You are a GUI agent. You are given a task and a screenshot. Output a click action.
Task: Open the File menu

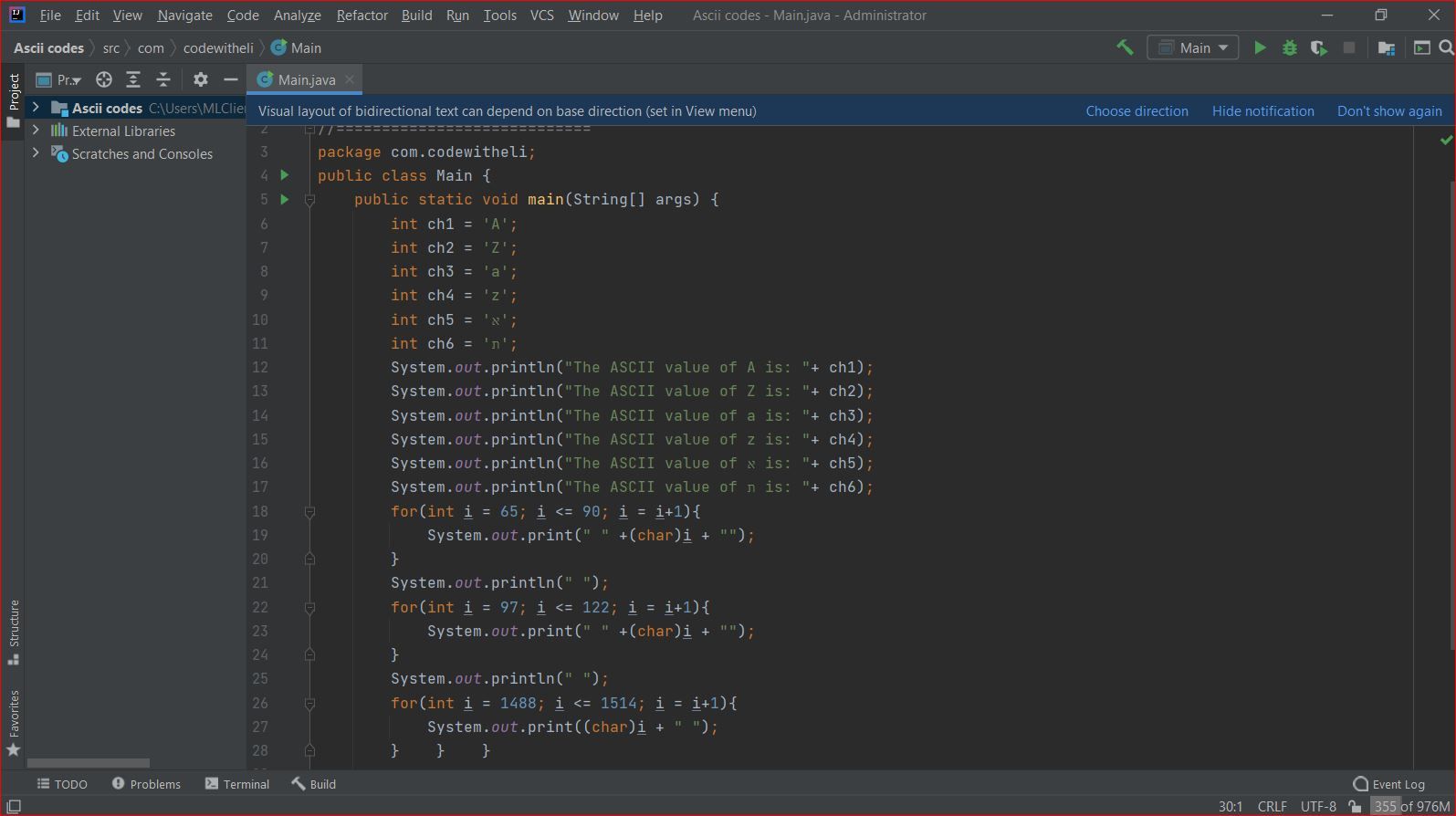(50, 15)
